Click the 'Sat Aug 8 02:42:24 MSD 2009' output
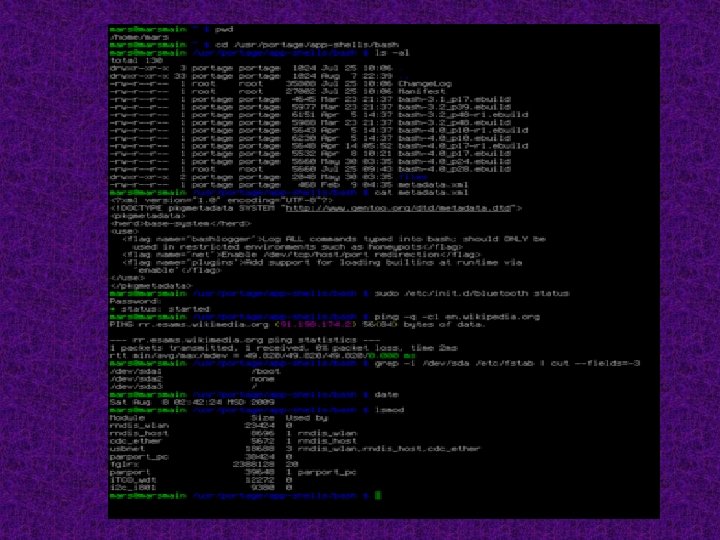This screenshot has width=720, height=540. [x=192, y=403]
